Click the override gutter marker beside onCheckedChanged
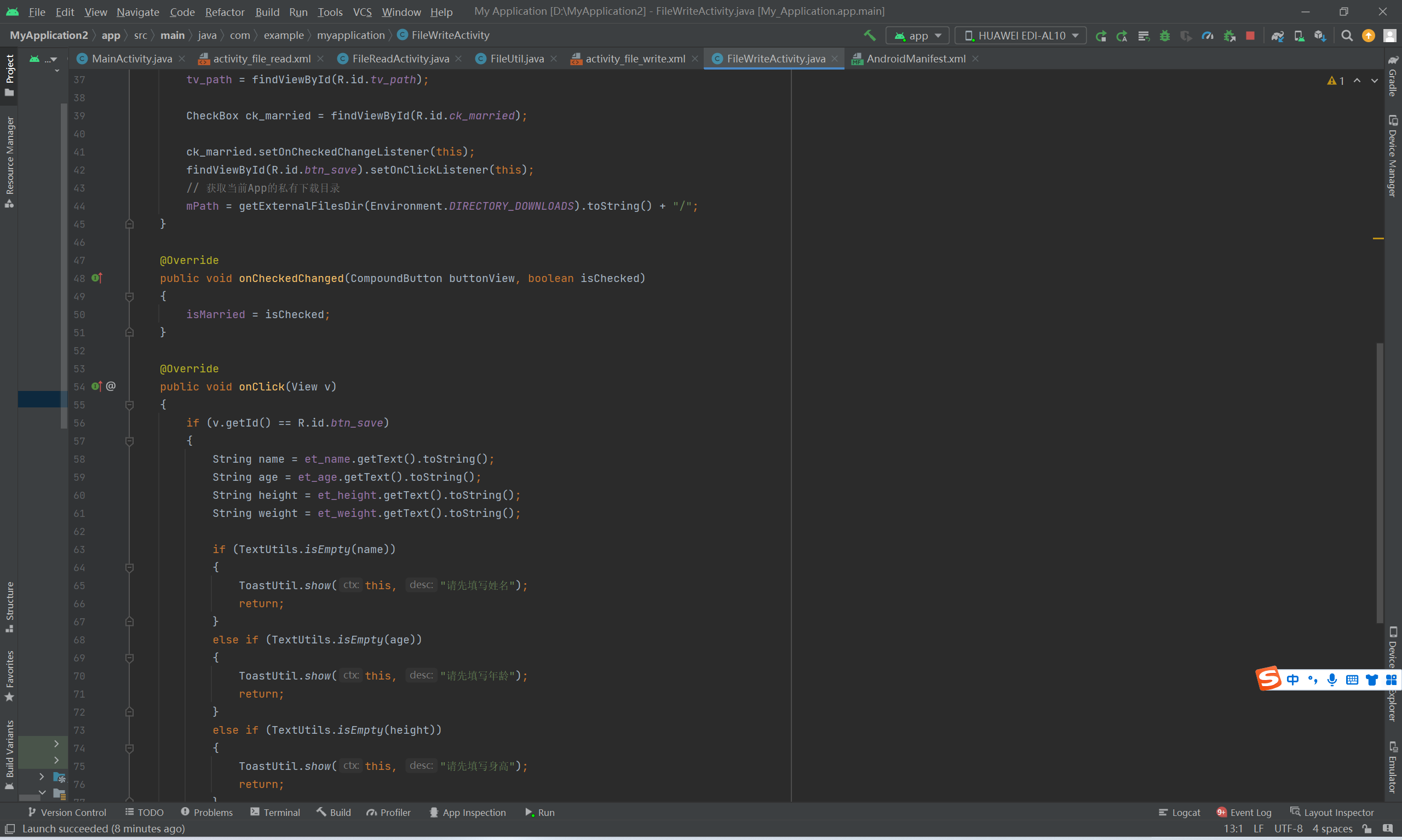1402x840 pixels. pyautogui.click(x=97, y=278)
